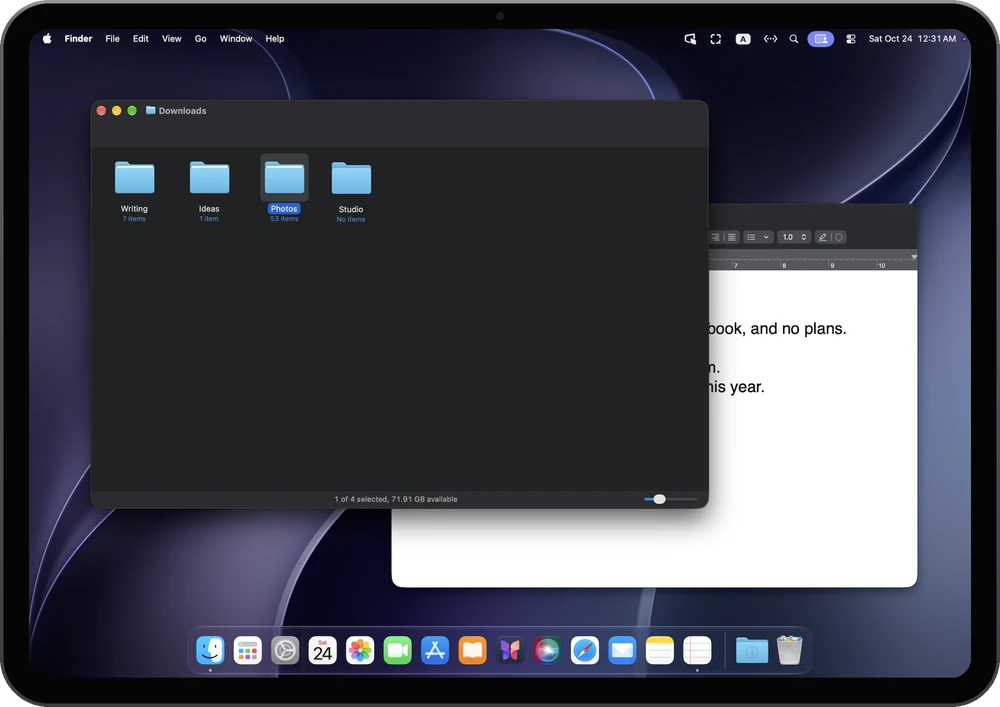
Task: Open the Window menu
Action: coord(236,39)
